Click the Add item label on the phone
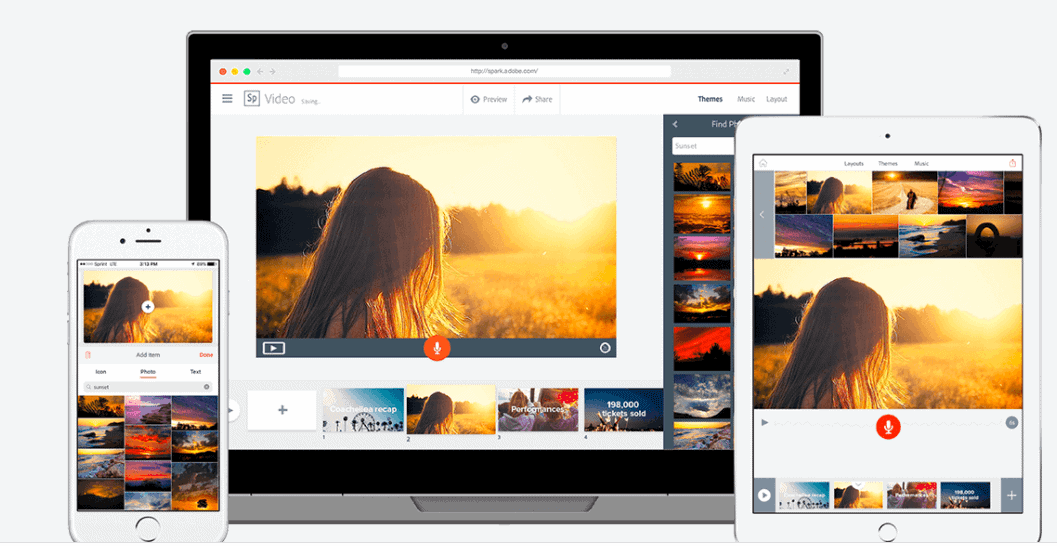 pos(148,355)
